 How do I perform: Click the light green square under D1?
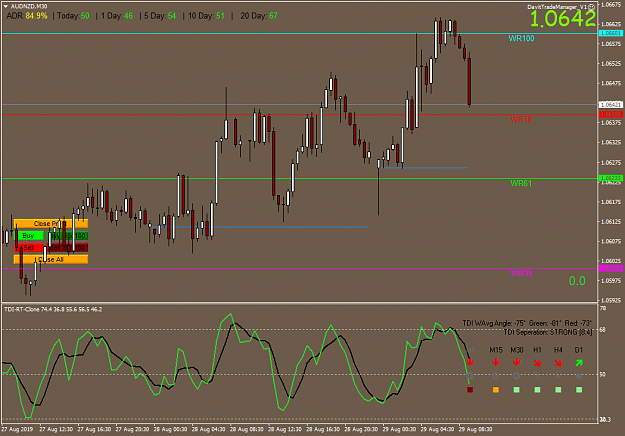pyautogui.click(x=579, y=389)
